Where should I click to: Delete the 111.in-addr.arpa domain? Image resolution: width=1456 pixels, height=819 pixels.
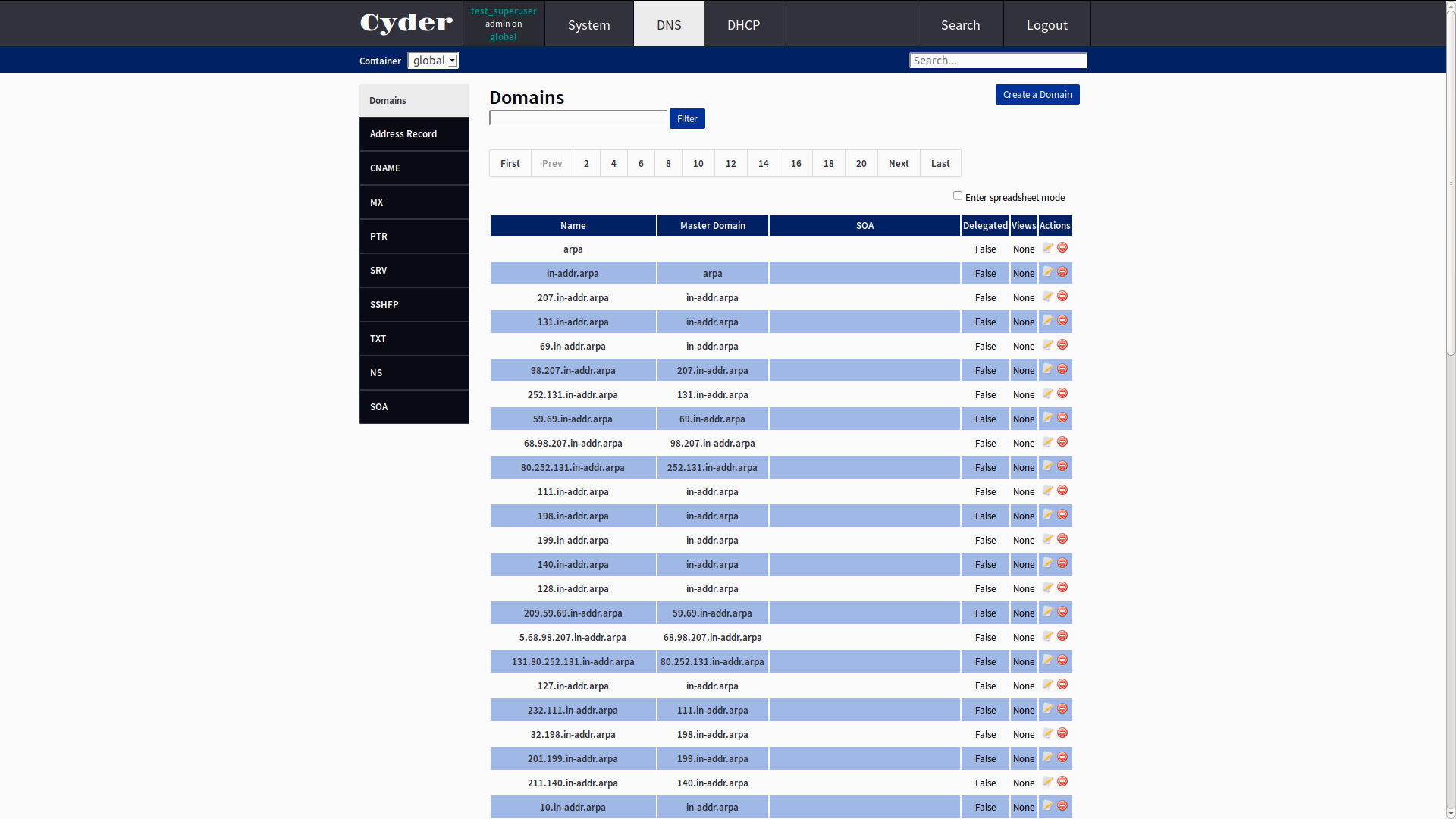[1062, 491]
